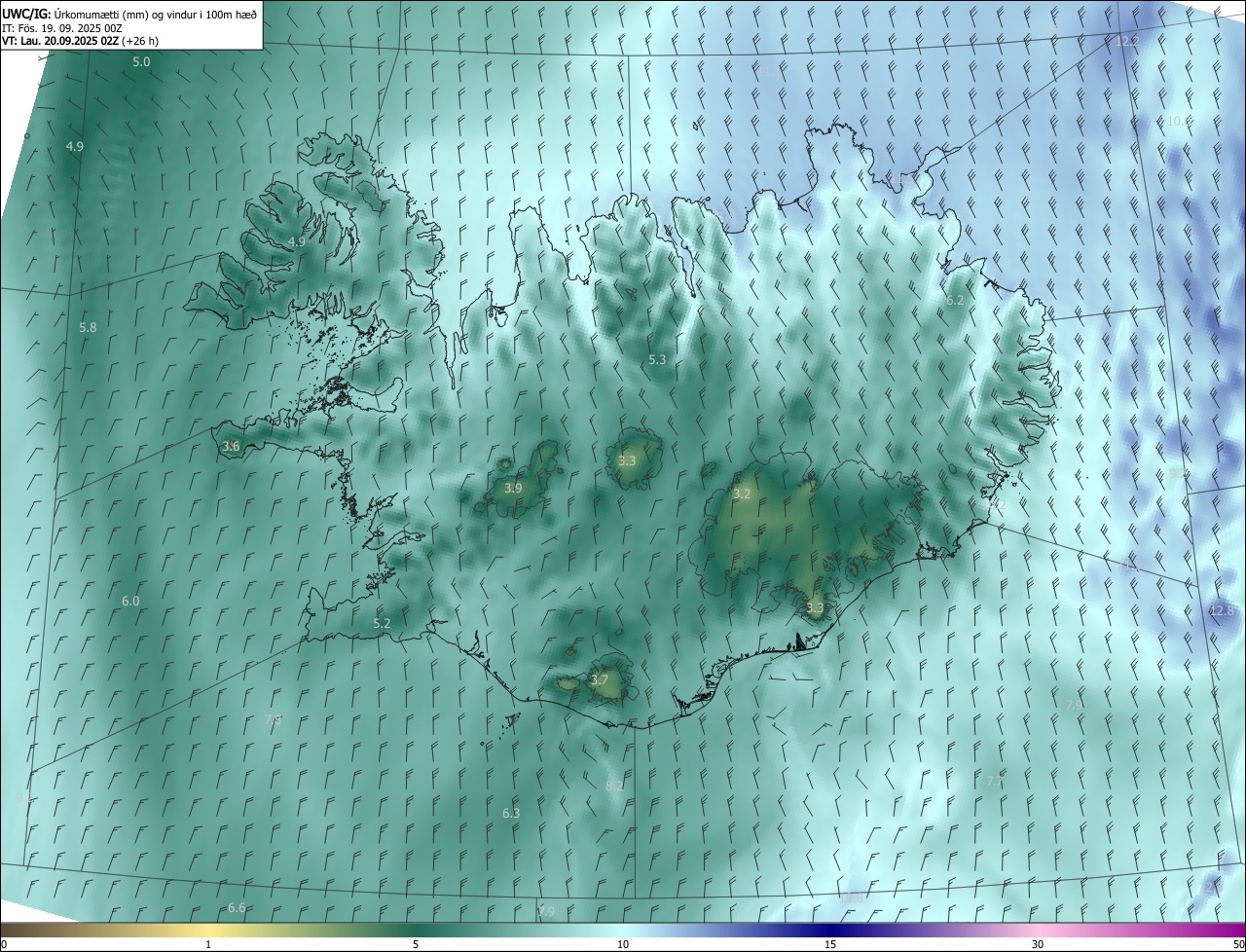Screen dimensions: 1246x952
Task: Click the 5.0 value label
Action: click(141, 62)
